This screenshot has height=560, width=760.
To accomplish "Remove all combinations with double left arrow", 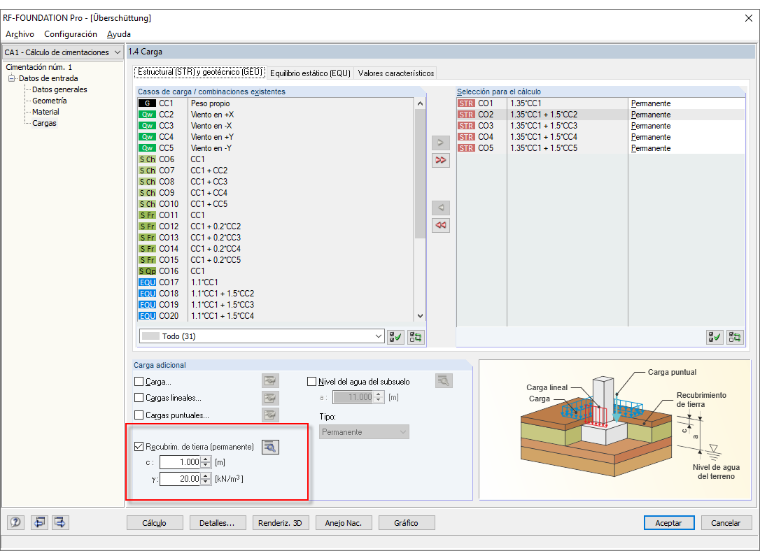I will pos(441,225).
